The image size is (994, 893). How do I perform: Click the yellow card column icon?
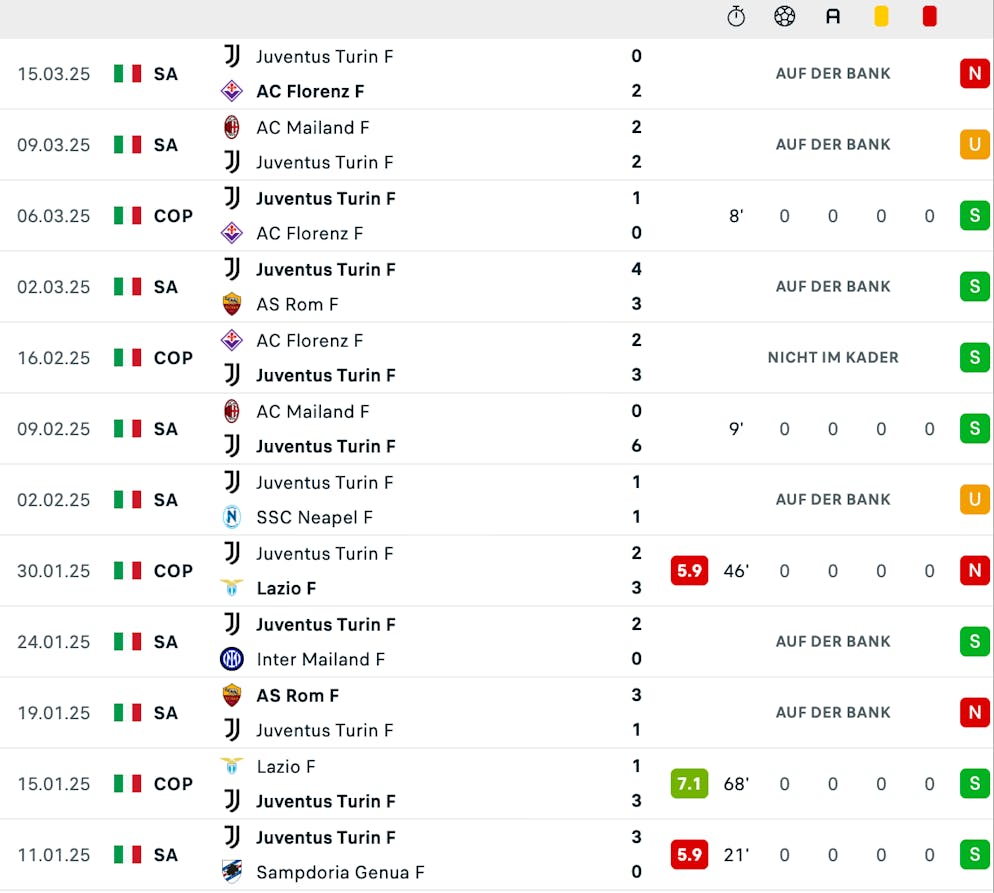tap(881, 16)
